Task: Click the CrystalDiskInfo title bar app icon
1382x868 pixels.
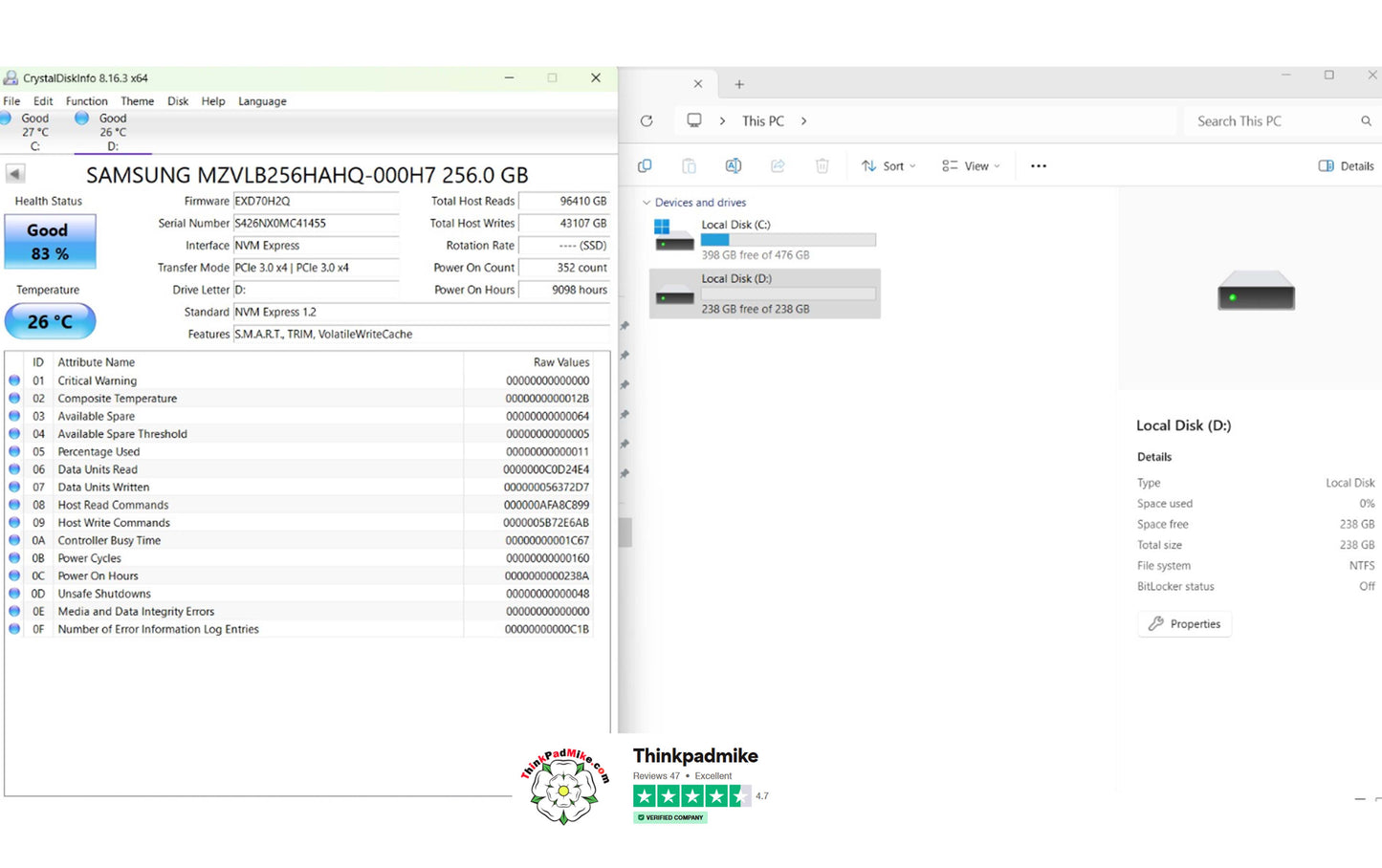Action: pyautogui.click(x=11, y=78)
